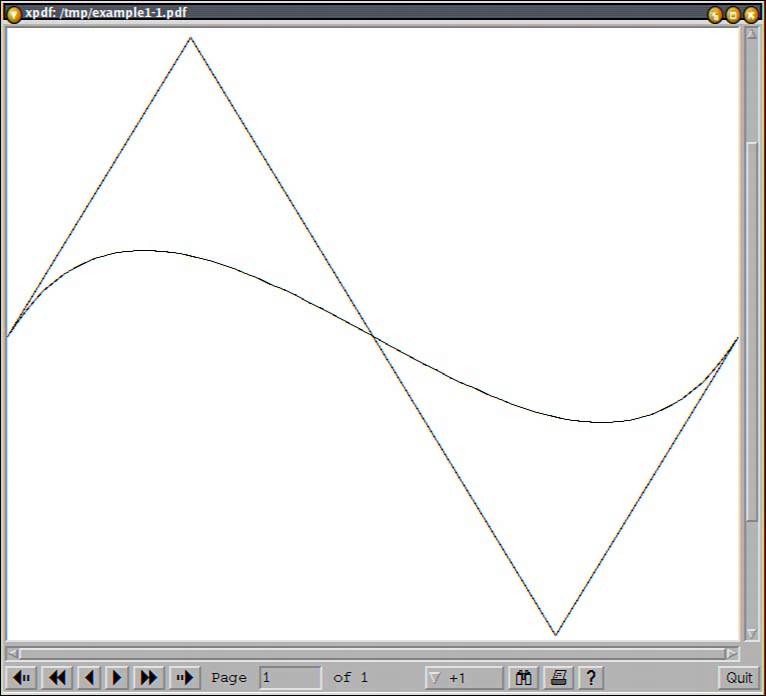Open the Find dialog using binoculars icon
This screenshot has width=766, height=696.
tap(523, 677)
